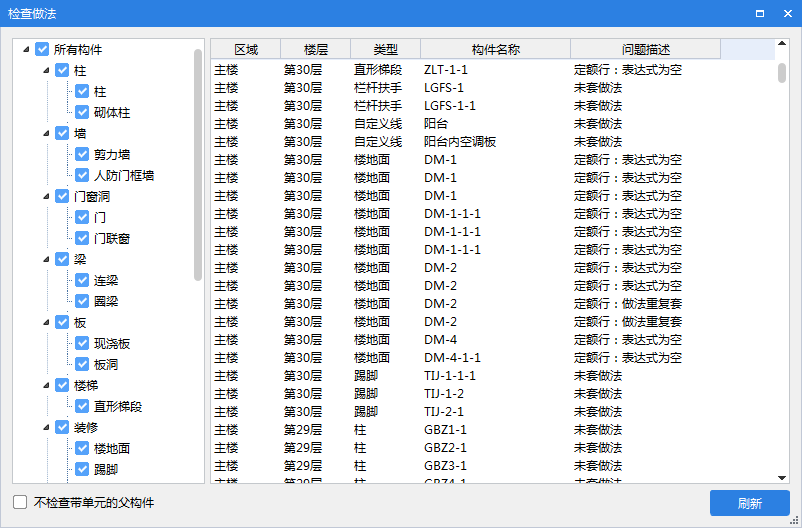
Task: Sort by 区域 column header
Action: 246,49
